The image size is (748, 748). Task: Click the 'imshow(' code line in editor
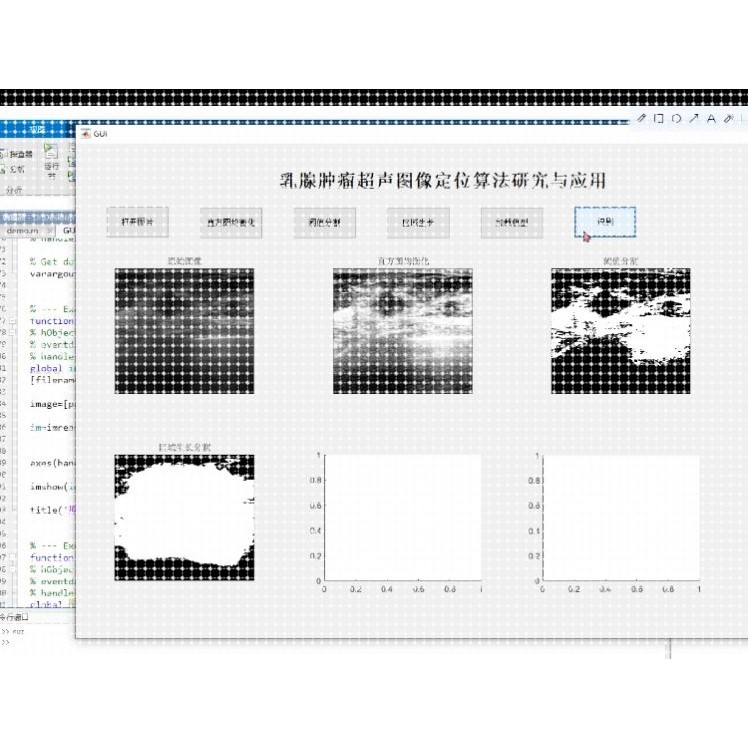[x=52, y=487]
